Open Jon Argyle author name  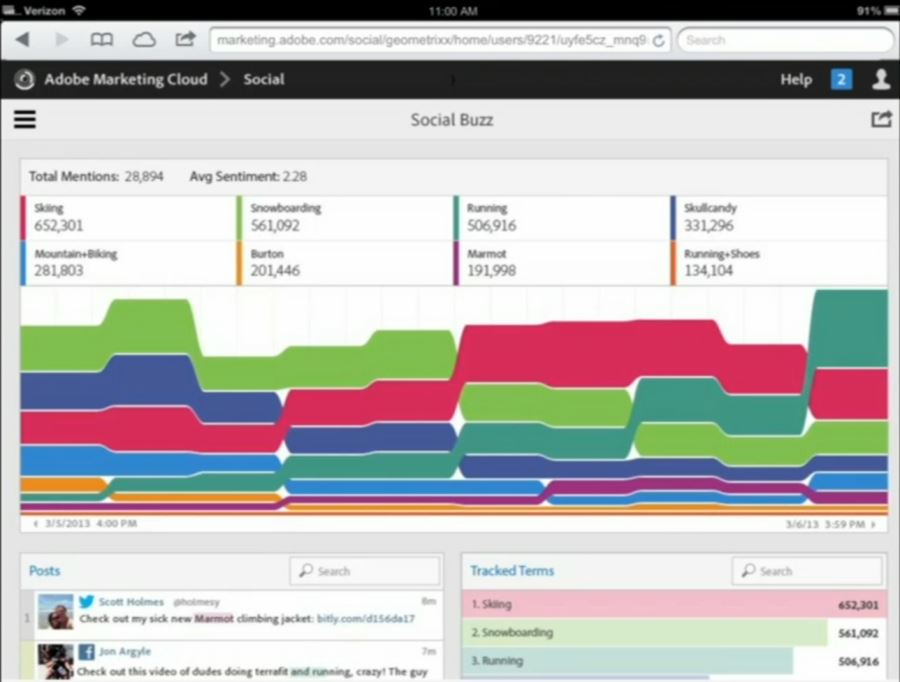click(x=125, y=651)
